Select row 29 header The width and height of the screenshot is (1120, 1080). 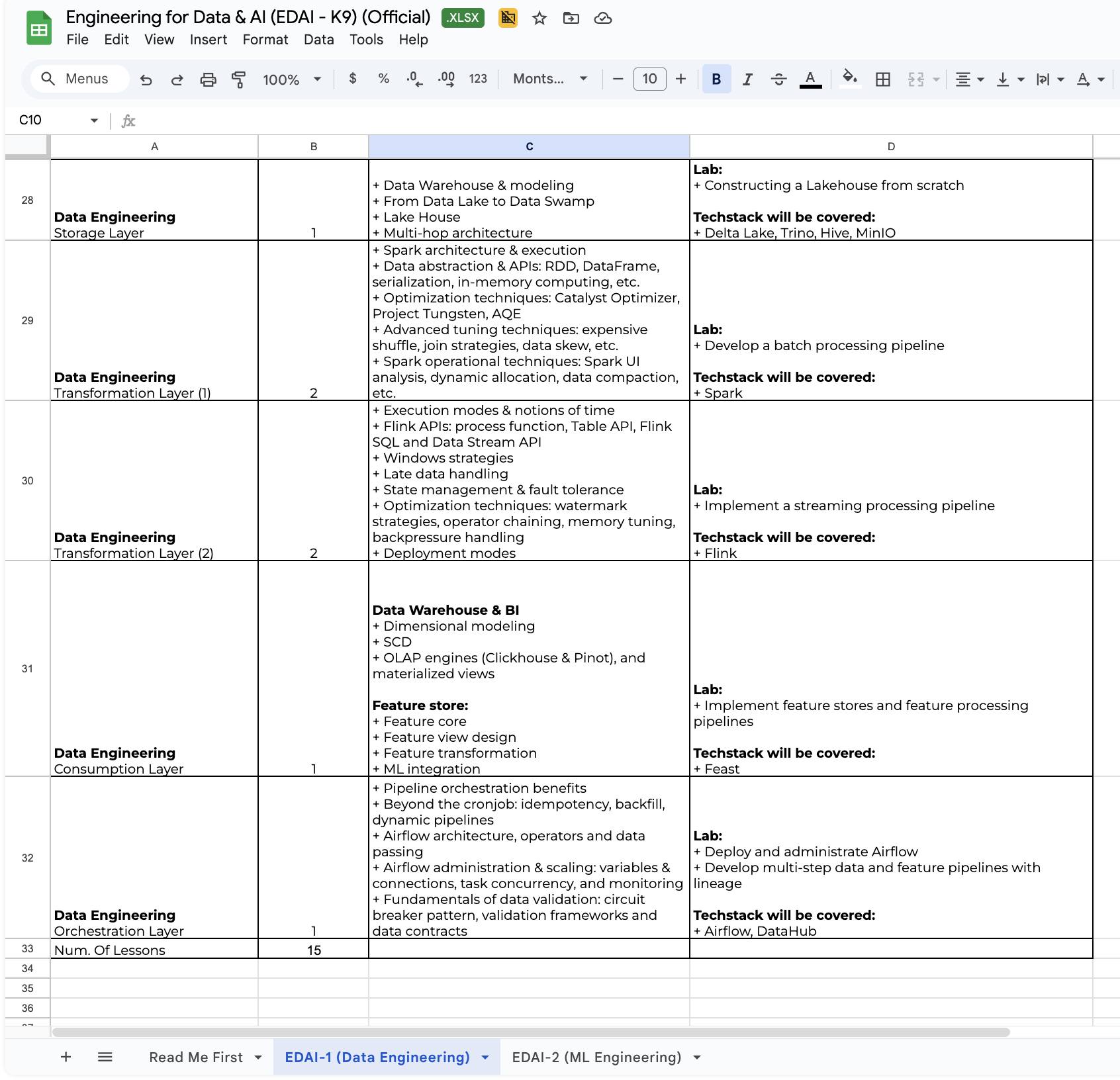click(27, 320)
